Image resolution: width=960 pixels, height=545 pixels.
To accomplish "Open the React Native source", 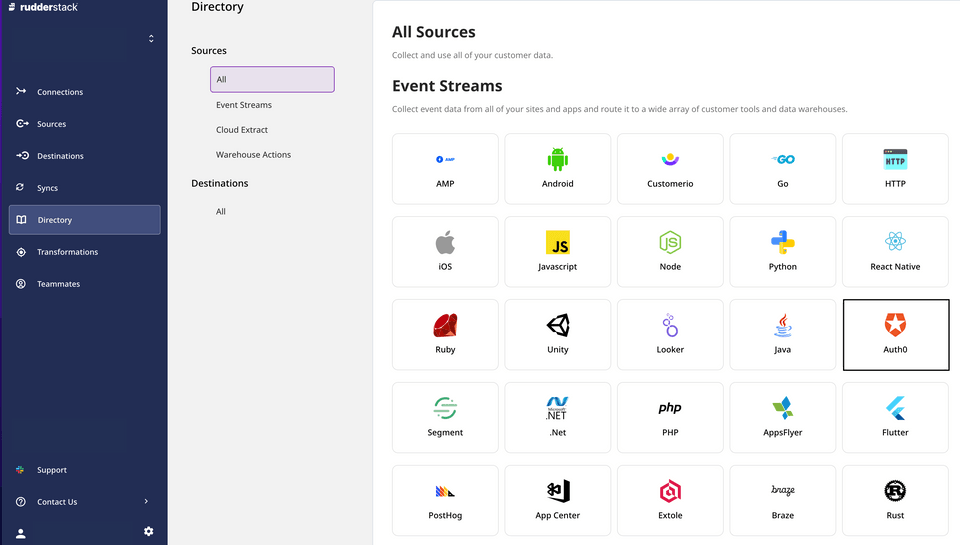I will point(895,252).
